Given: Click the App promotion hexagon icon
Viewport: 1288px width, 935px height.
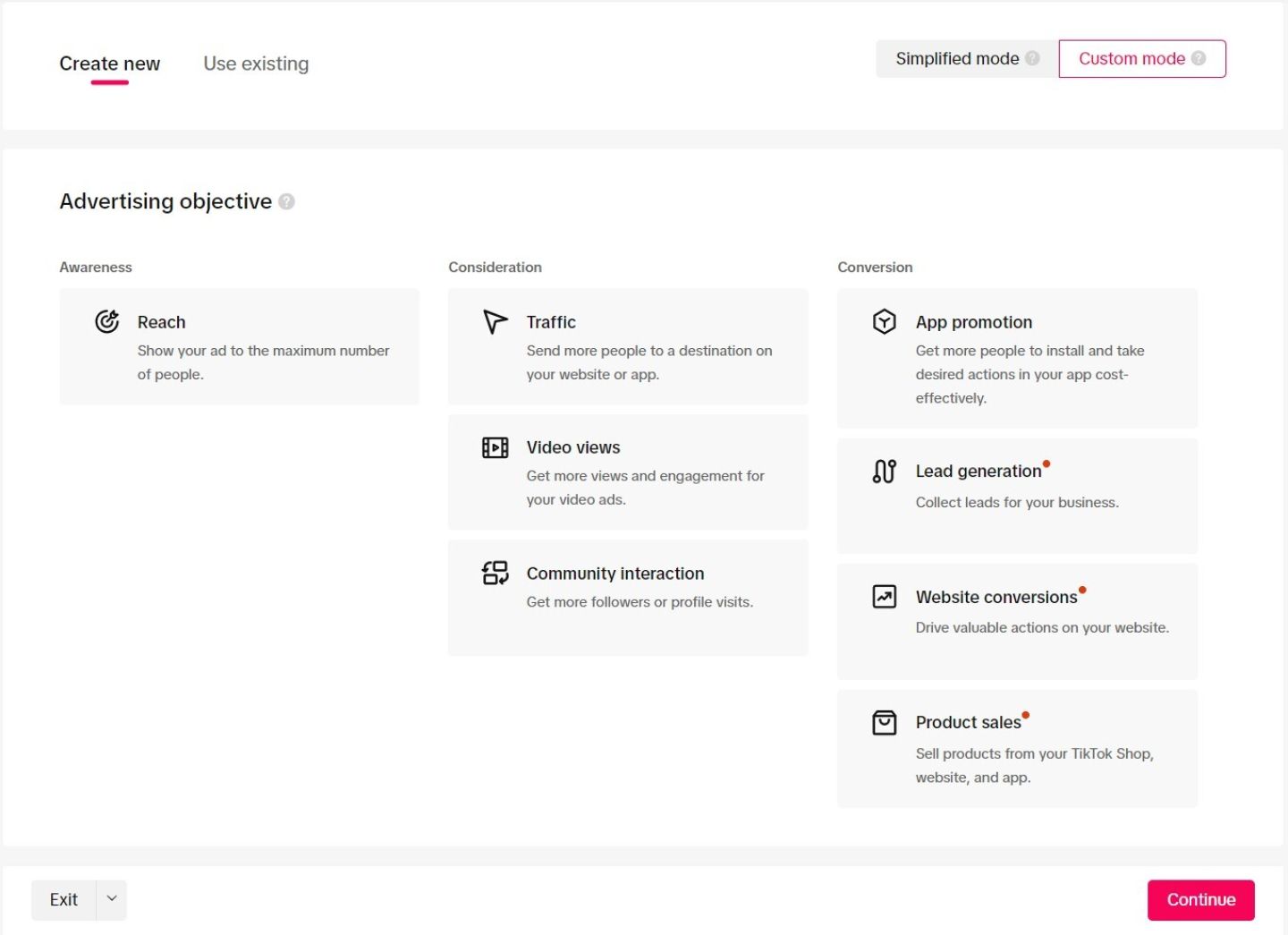Looking at the screenshot, I should click(x=884, y=321).
